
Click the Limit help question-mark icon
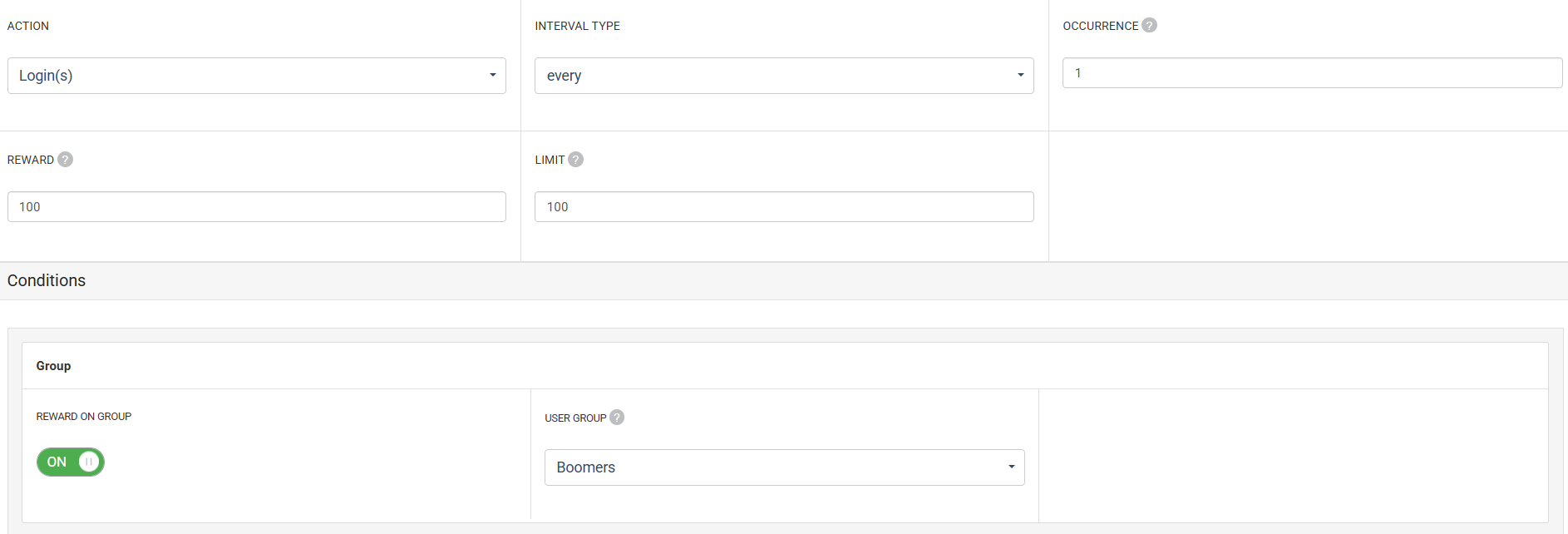click(575, 160)
